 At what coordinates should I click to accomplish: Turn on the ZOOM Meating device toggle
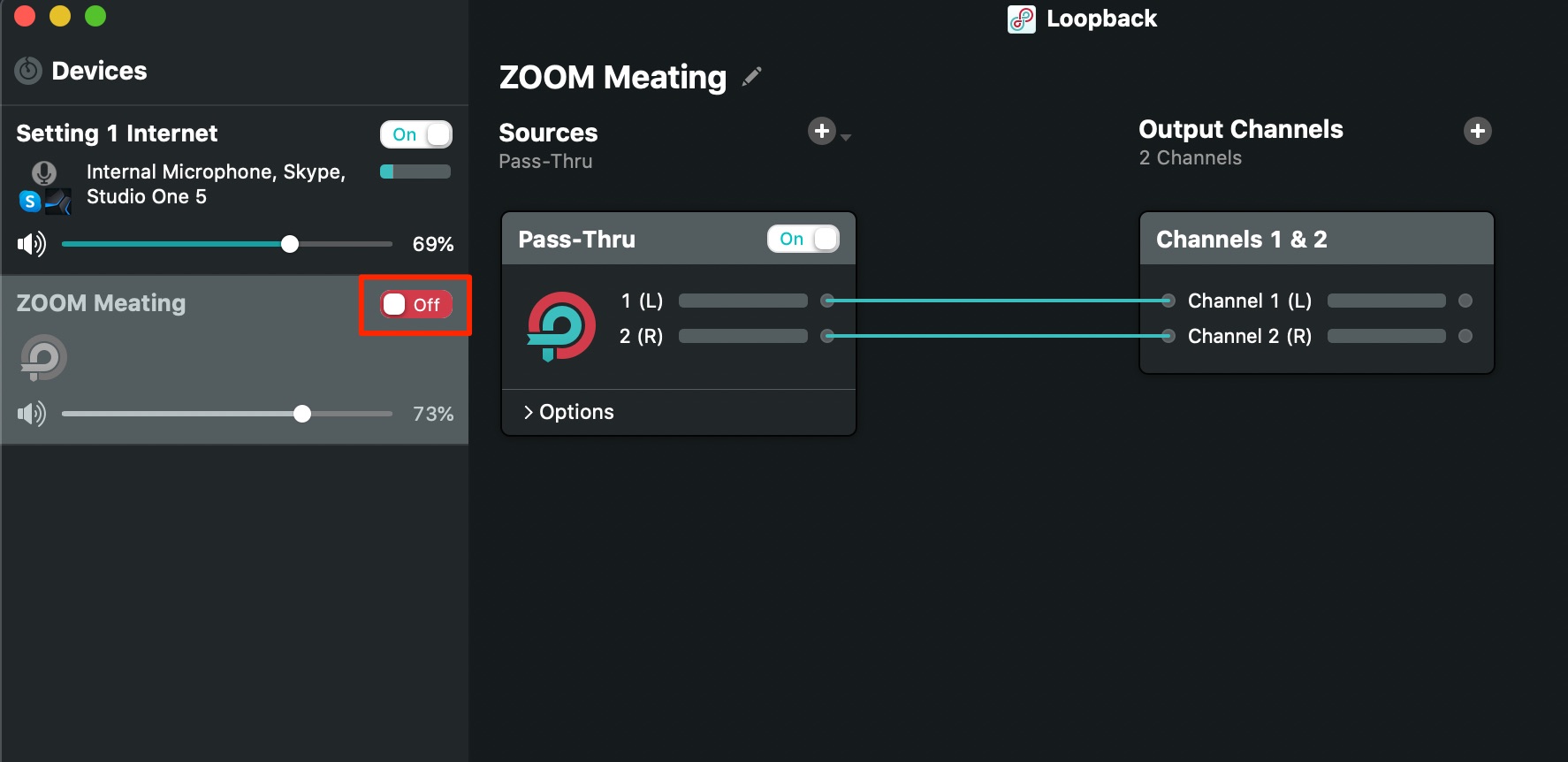pyautogui.click(x=416, y=304)
